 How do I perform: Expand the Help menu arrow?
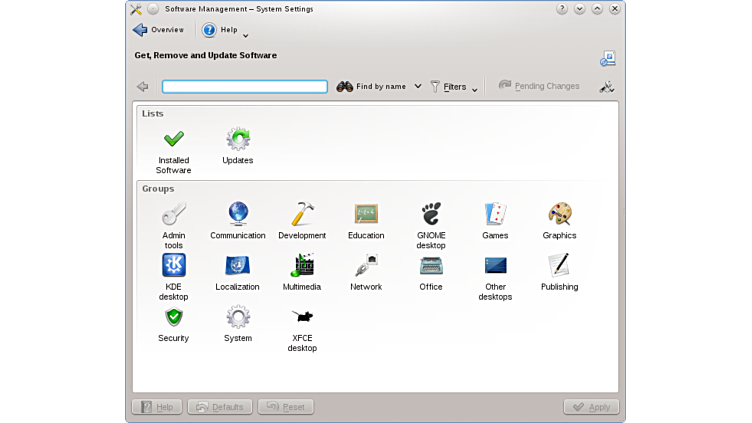point(246,36)
